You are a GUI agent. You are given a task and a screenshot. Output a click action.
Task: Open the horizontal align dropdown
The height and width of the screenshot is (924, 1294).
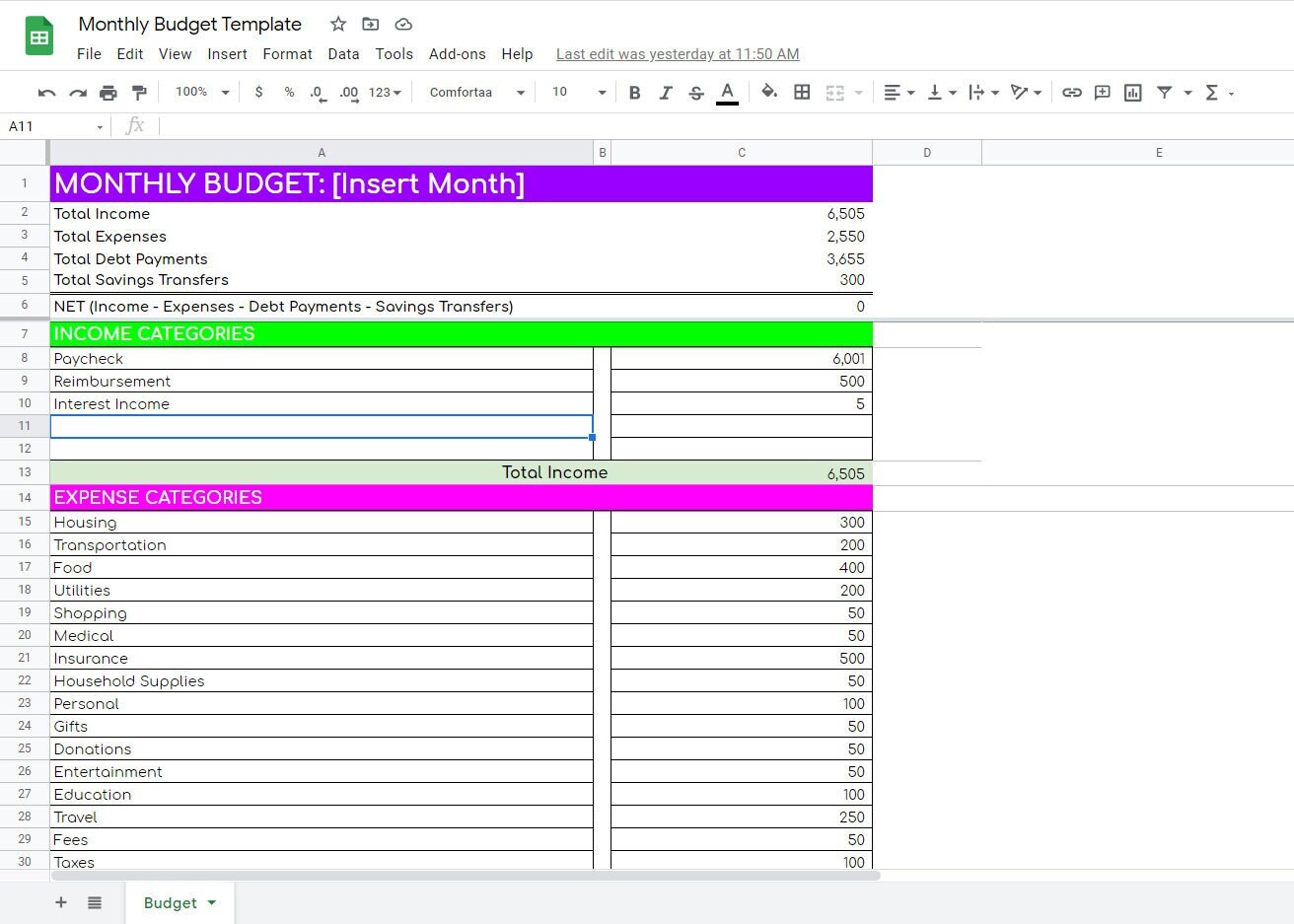899,93
